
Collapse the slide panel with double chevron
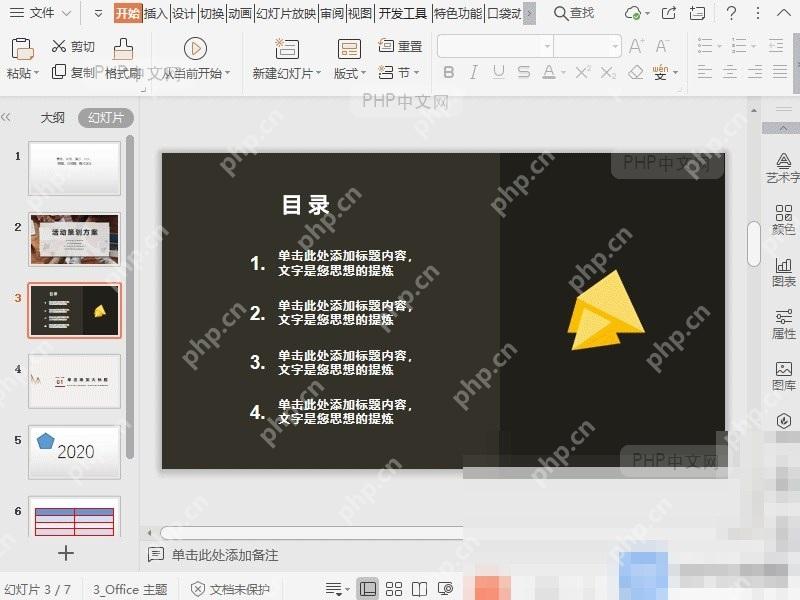click(x=6, y=117)
